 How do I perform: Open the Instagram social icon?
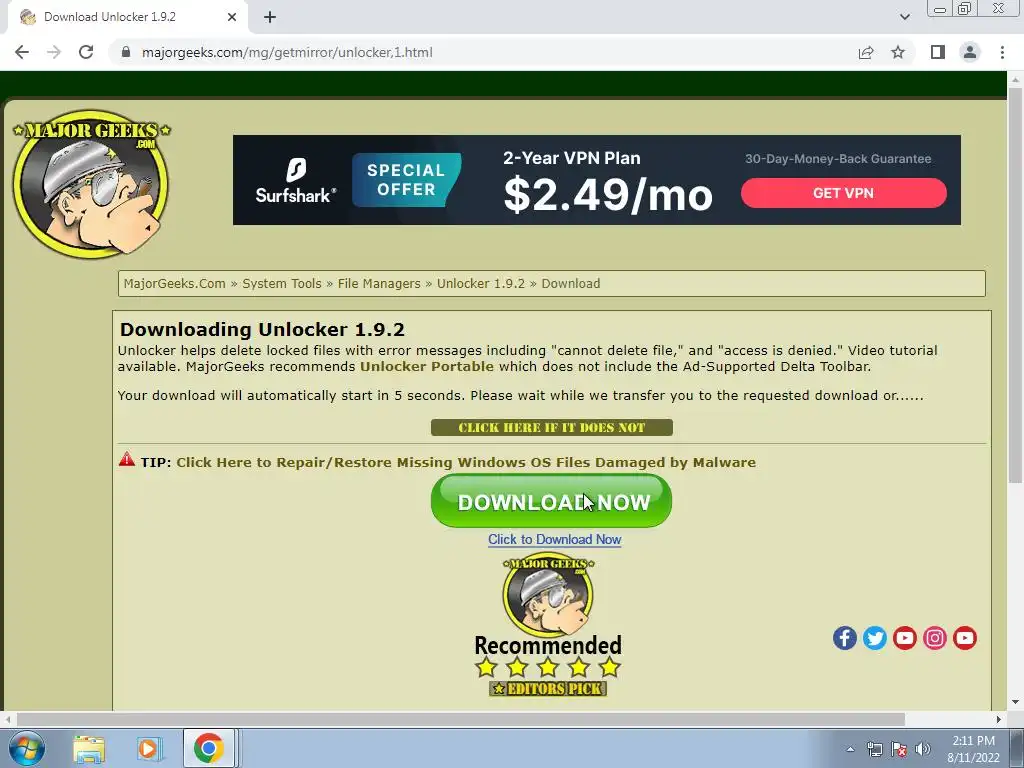(935, 638)
